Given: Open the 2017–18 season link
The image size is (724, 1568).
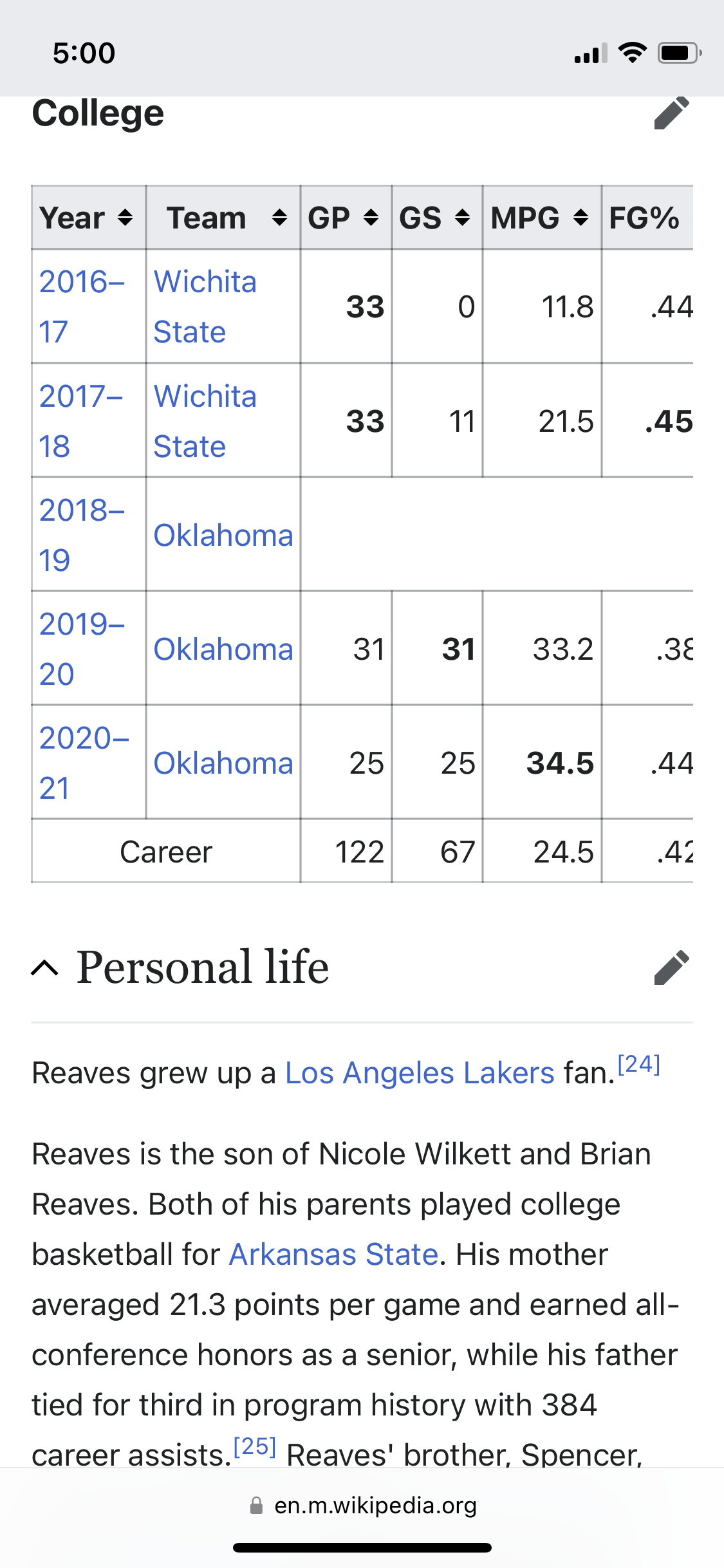Looking at the screenshot, I should (x=81, y=421).
